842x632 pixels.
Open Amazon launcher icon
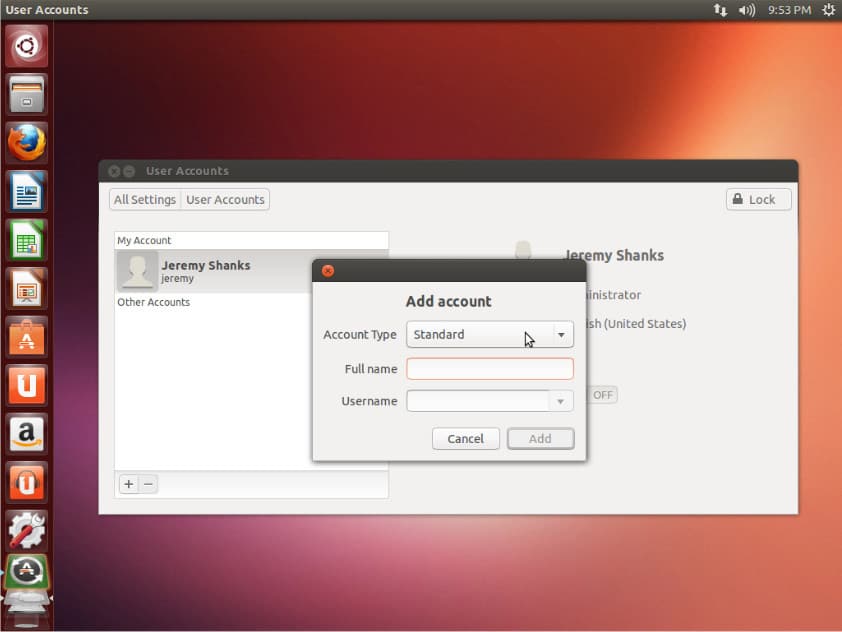pyautogui.click(x=26, y=433)
